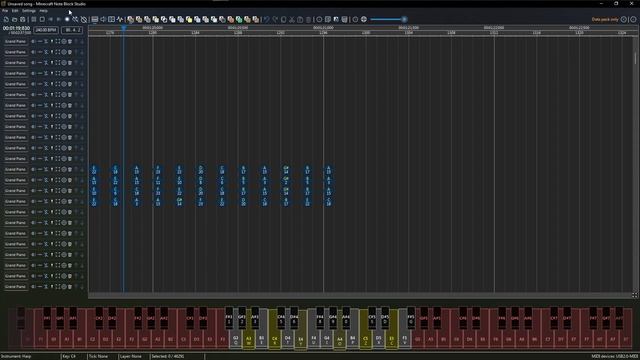Screen dimensions: 640x360
Task: Toggle lock on the bottom layer
Action: click(46, 287)
